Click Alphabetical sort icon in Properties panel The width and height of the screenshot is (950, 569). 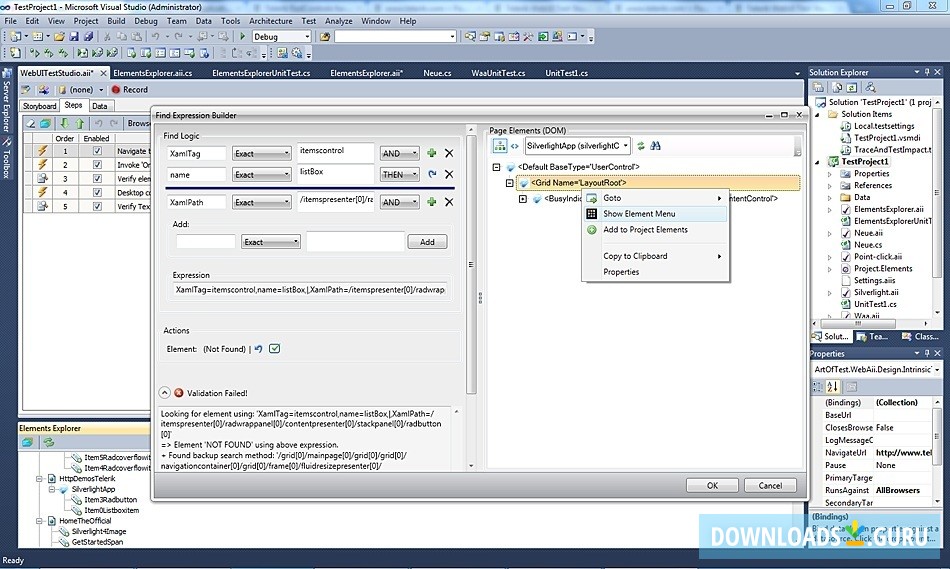tap(832, 387)
